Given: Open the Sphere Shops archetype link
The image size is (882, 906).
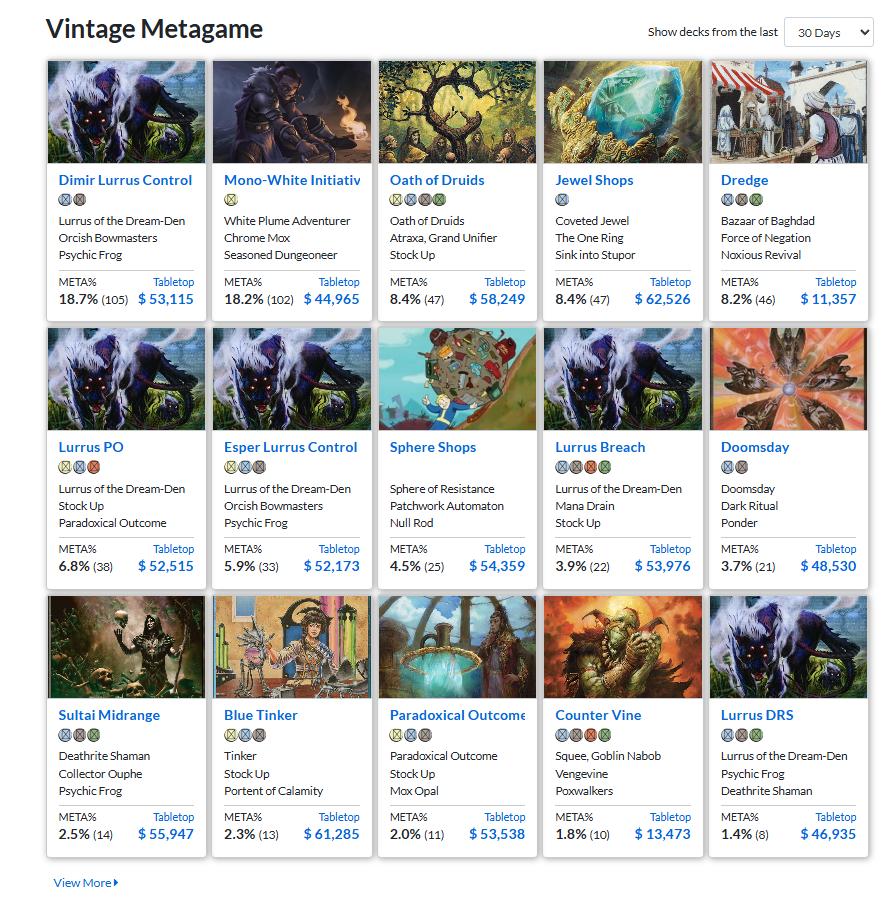Looking at the screenshot, I should (x=432, y=447).
